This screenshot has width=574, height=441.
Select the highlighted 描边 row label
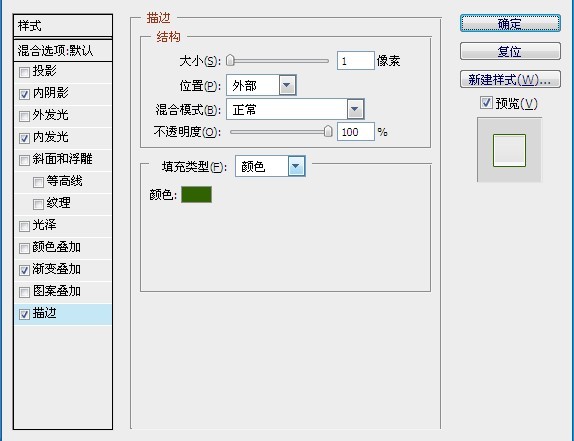click(44, 313)
